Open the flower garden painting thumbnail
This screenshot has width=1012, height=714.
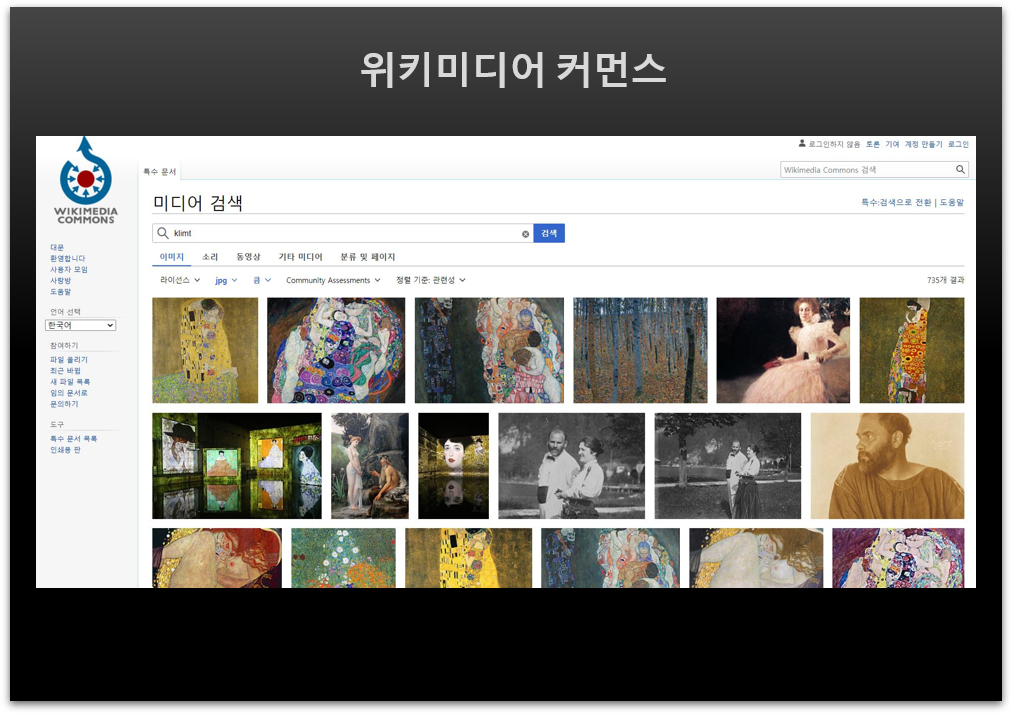[x=343, y=558]
